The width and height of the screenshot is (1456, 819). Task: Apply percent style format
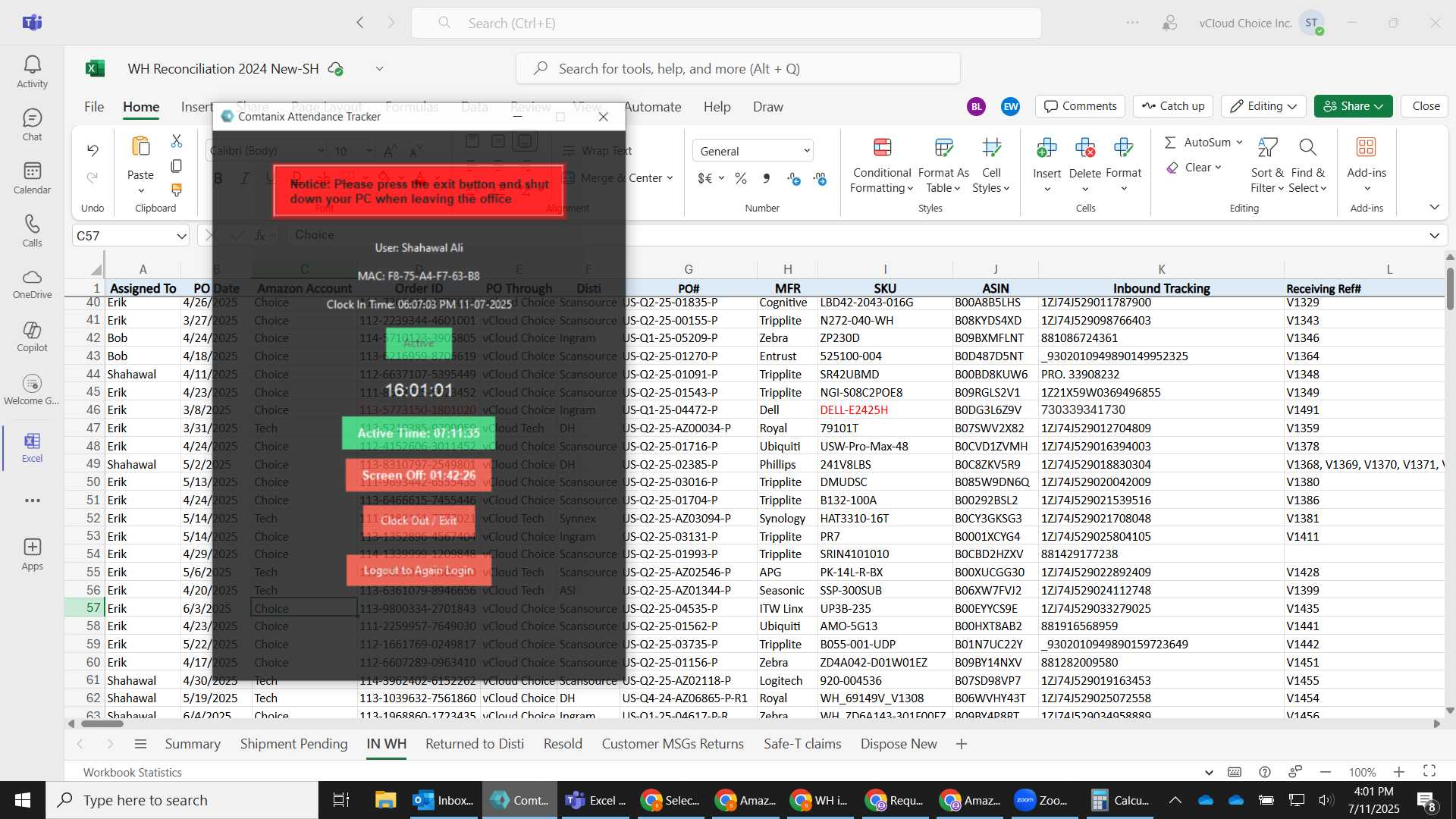click(741, 178)
